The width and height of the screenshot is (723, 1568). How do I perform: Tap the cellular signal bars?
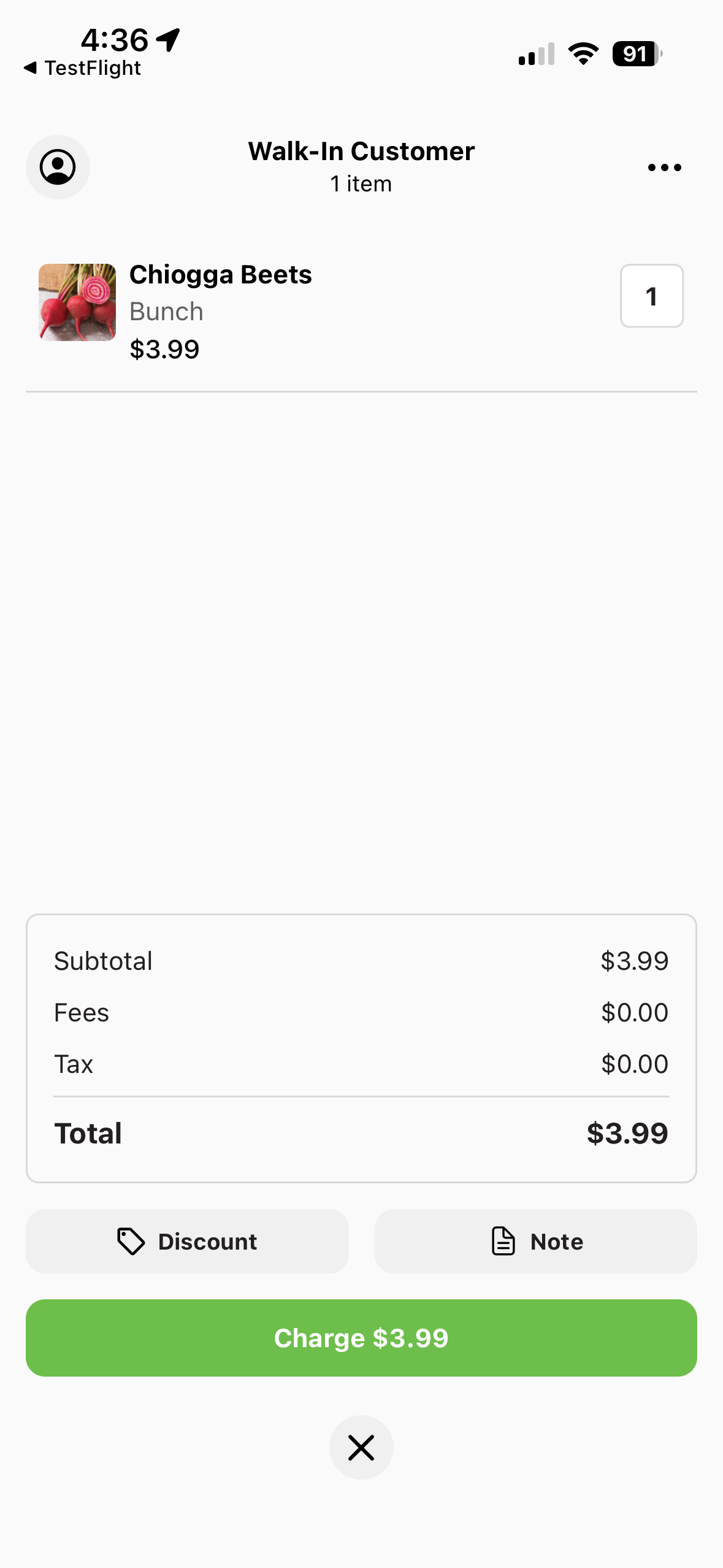point(537,55)
